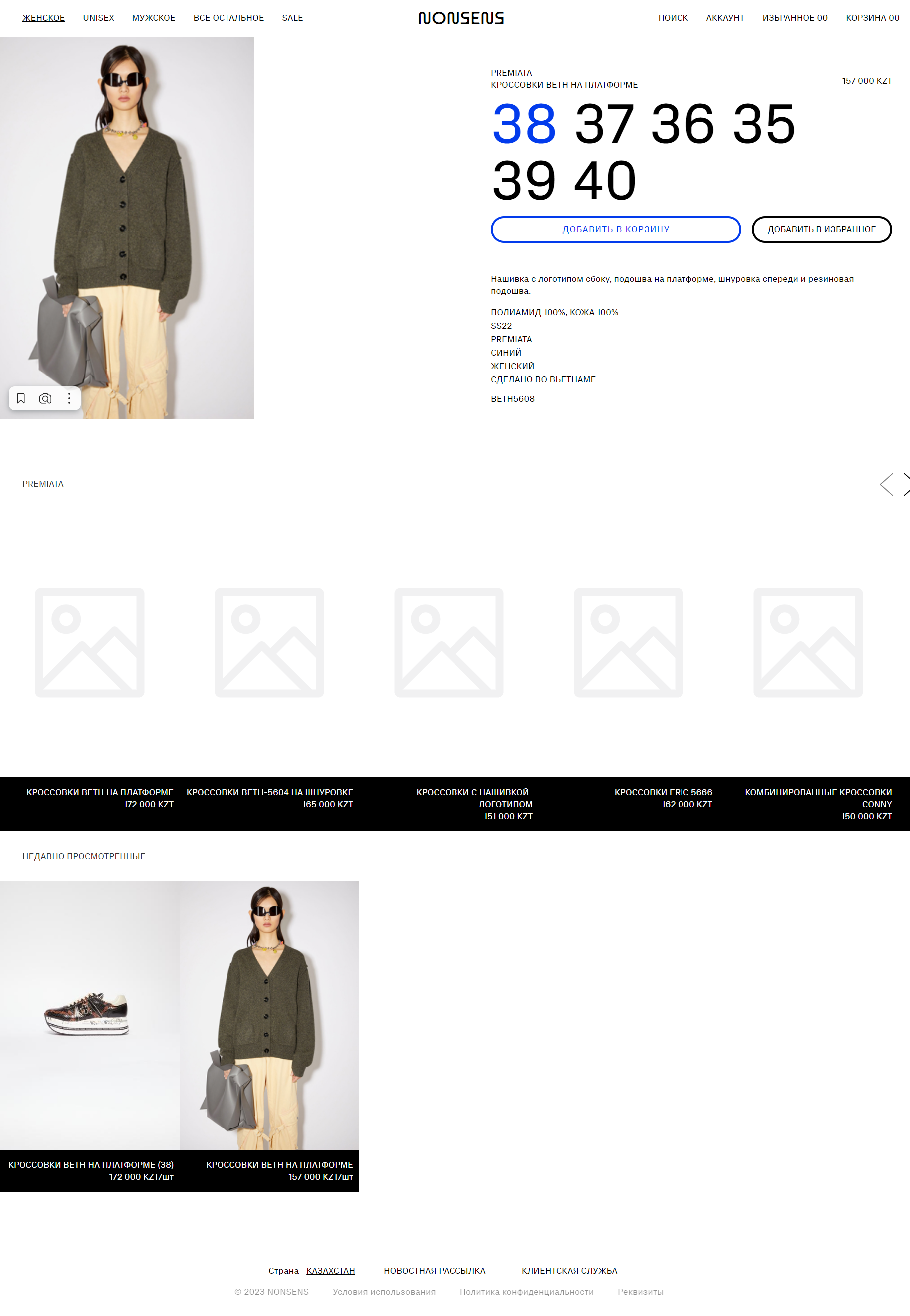Select size 38
The image size is (910, 1316).
coord(524,124)
